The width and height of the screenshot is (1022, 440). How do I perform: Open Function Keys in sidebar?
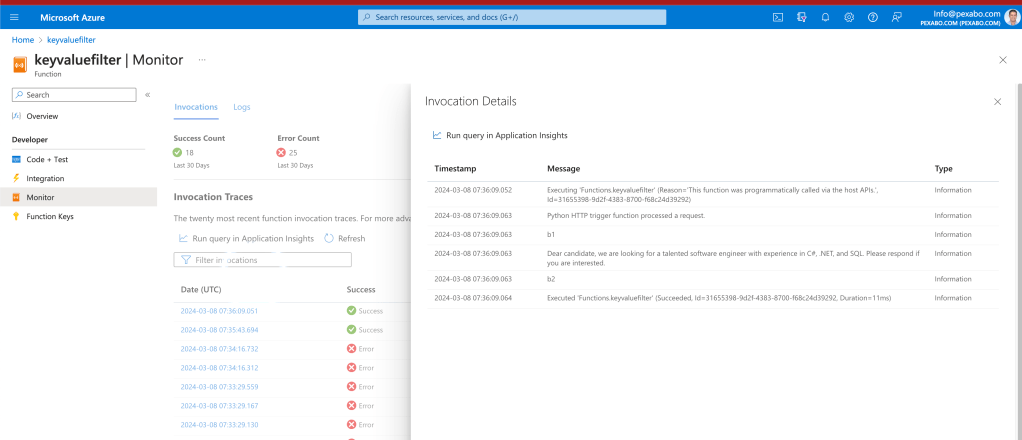click(50, 216)
